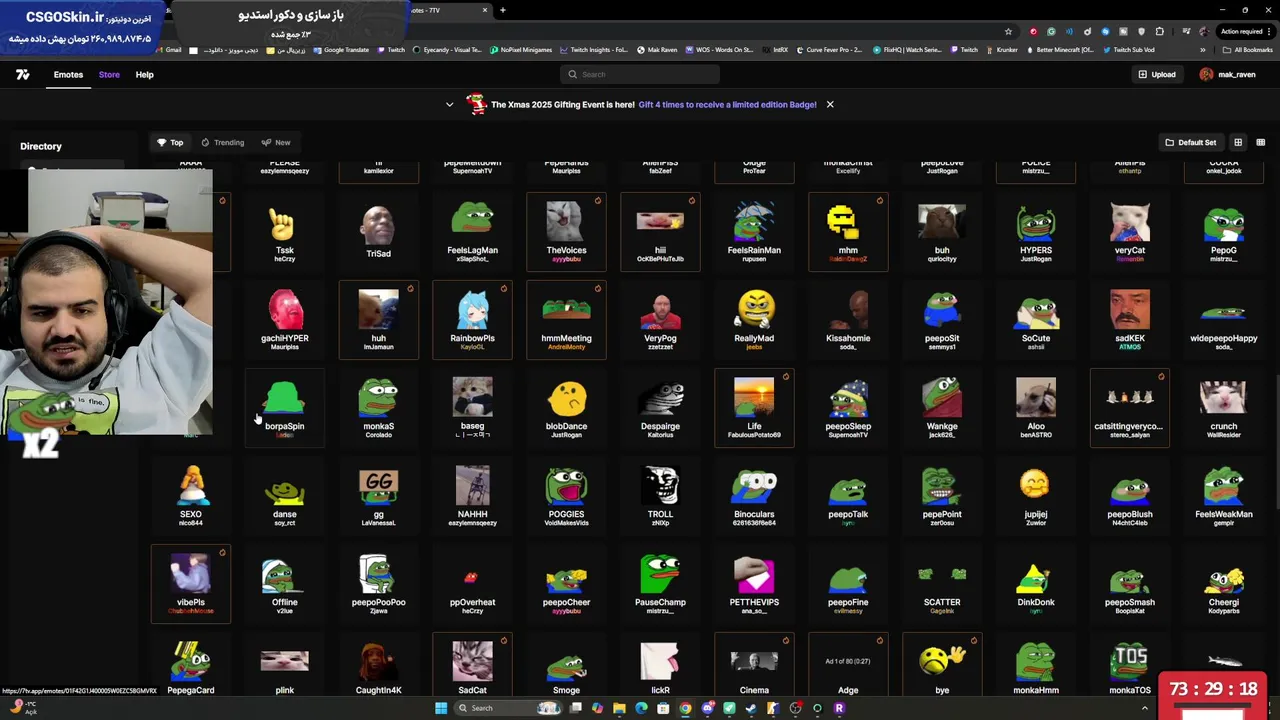Viewport: 1280px width, 720px height.
Task: Switch to the New tab filter
Action: [276, 142]
